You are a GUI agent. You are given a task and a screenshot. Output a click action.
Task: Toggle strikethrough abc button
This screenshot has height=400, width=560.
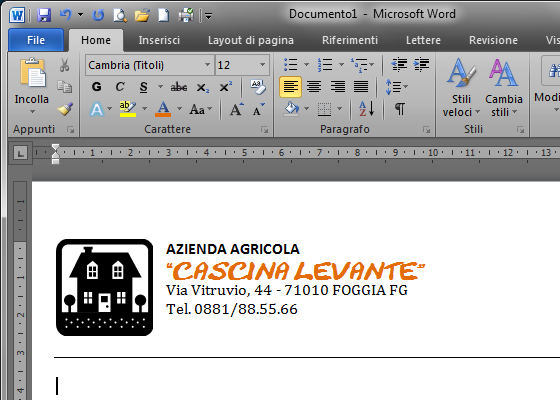[179, 87]
